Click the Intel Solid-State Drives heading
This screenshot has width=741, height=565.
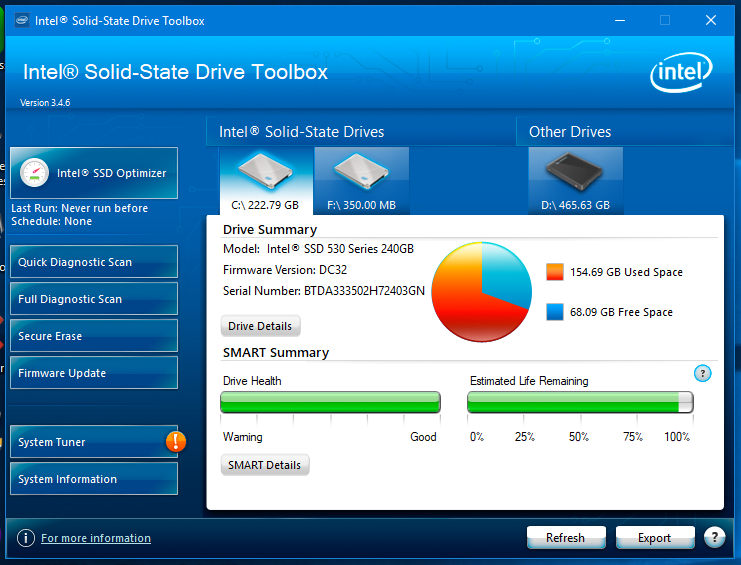(302, 132)
